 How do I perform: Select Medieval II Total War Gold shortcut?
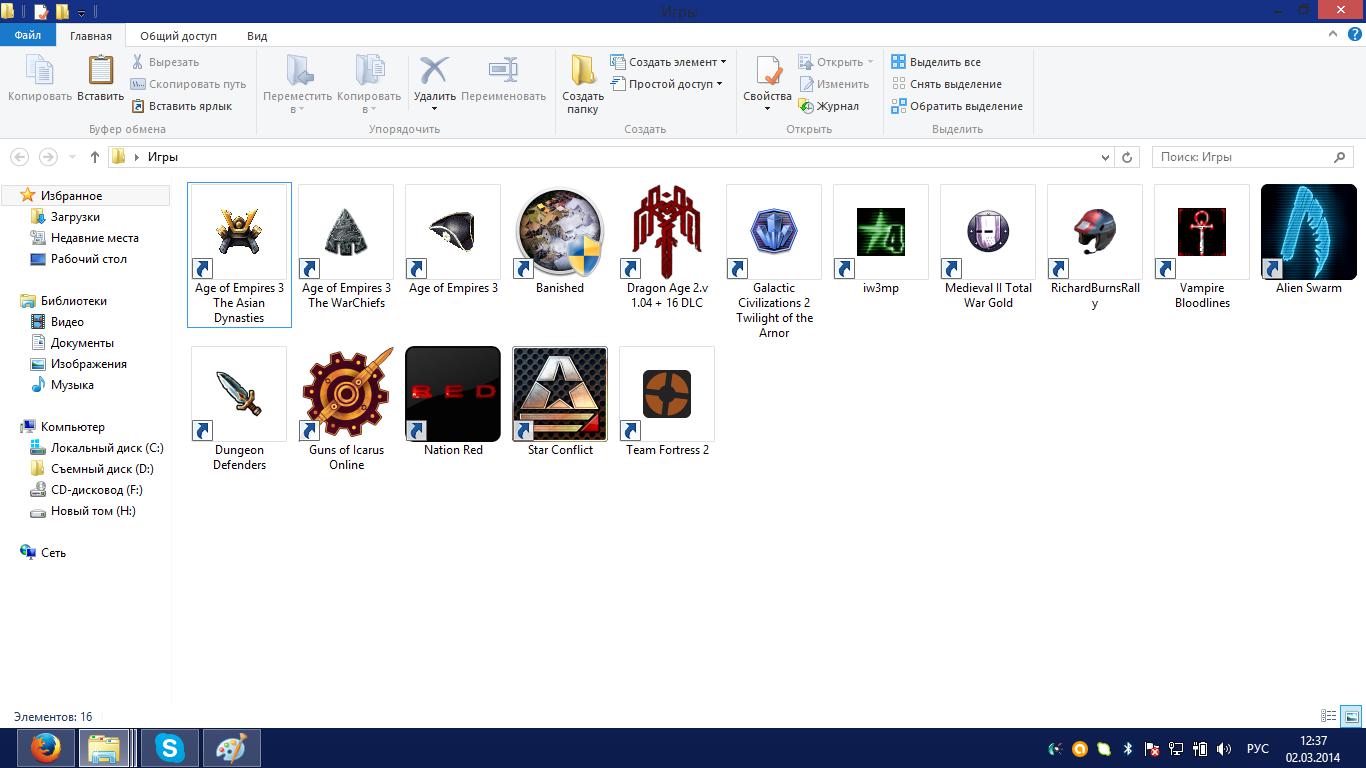988,232
